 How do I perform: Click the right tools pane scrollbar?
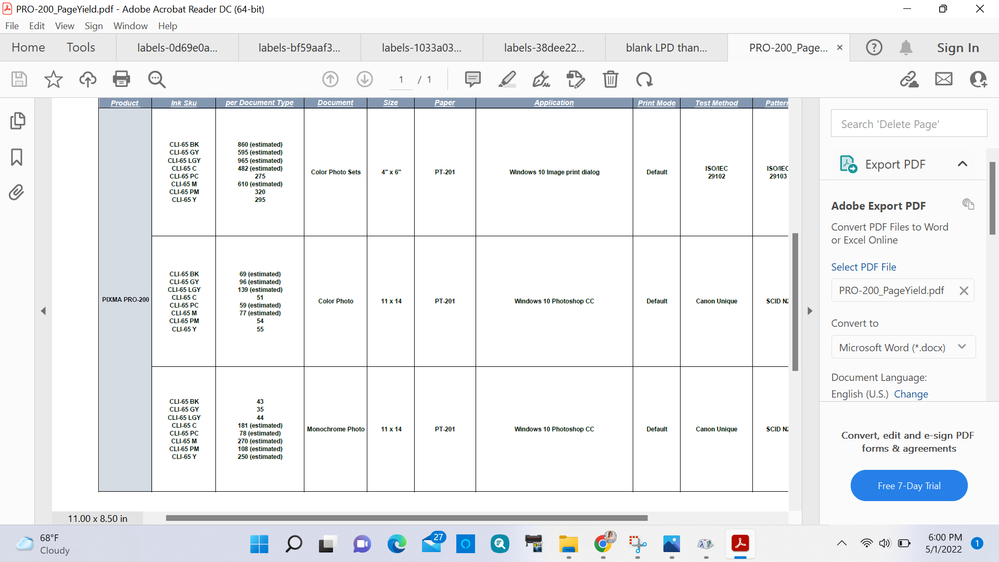pyautogui.click(x=993, y=198)
